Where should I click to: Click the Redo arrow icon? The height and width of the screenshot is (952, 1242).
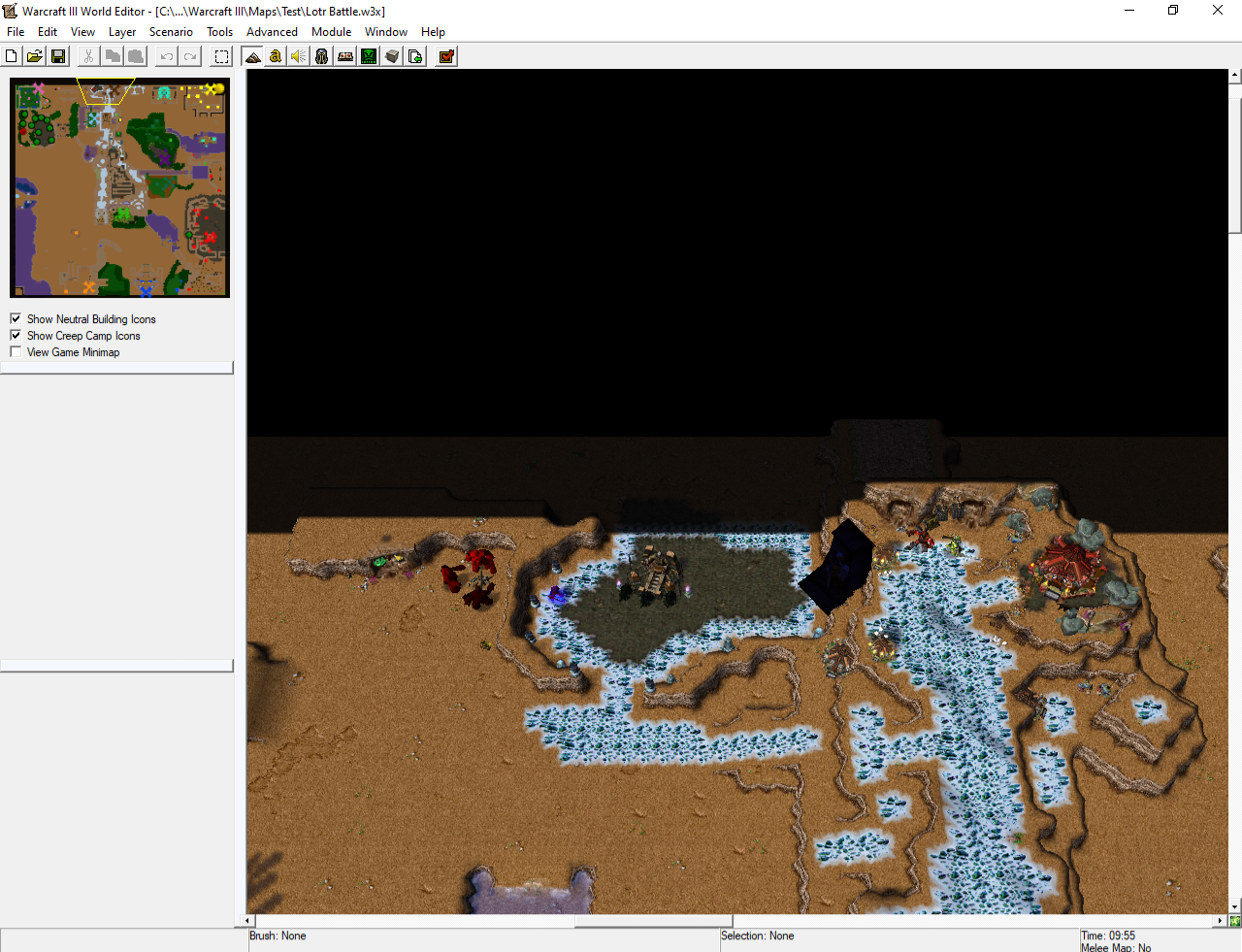190,56
